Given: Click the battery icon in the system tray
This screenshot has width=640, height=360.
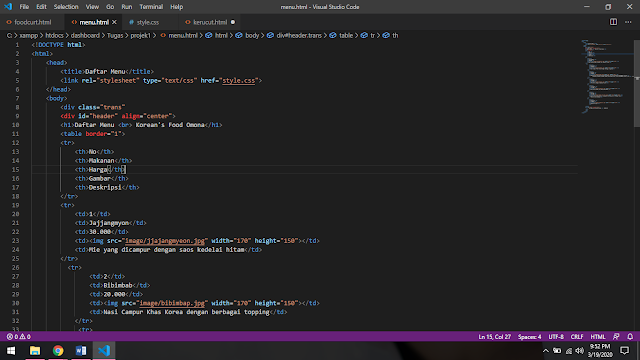Looking at the screenshot, I should pyautogui.click(x=557, y=351).
